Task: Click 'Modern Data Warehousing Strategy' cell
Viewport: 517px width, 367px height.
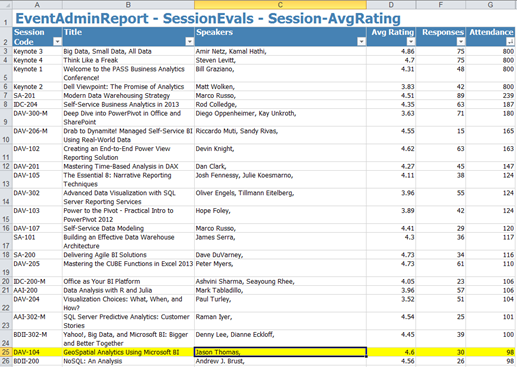Action: click(x=128, y=96)
